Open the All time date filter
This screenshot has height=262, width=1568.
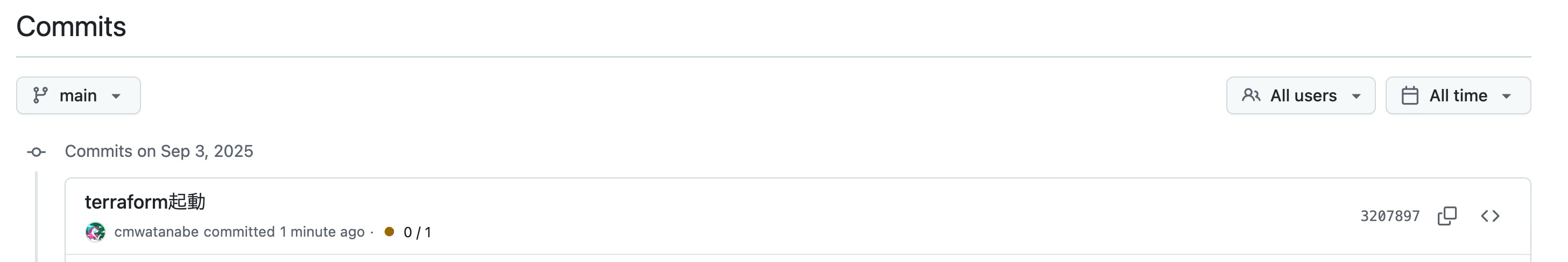point(1458,95)
